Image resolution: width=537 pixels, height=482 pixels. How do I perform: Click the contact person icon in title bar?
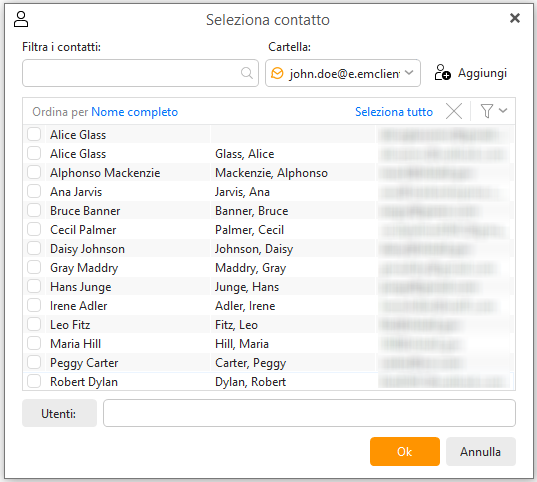[21, 19]
